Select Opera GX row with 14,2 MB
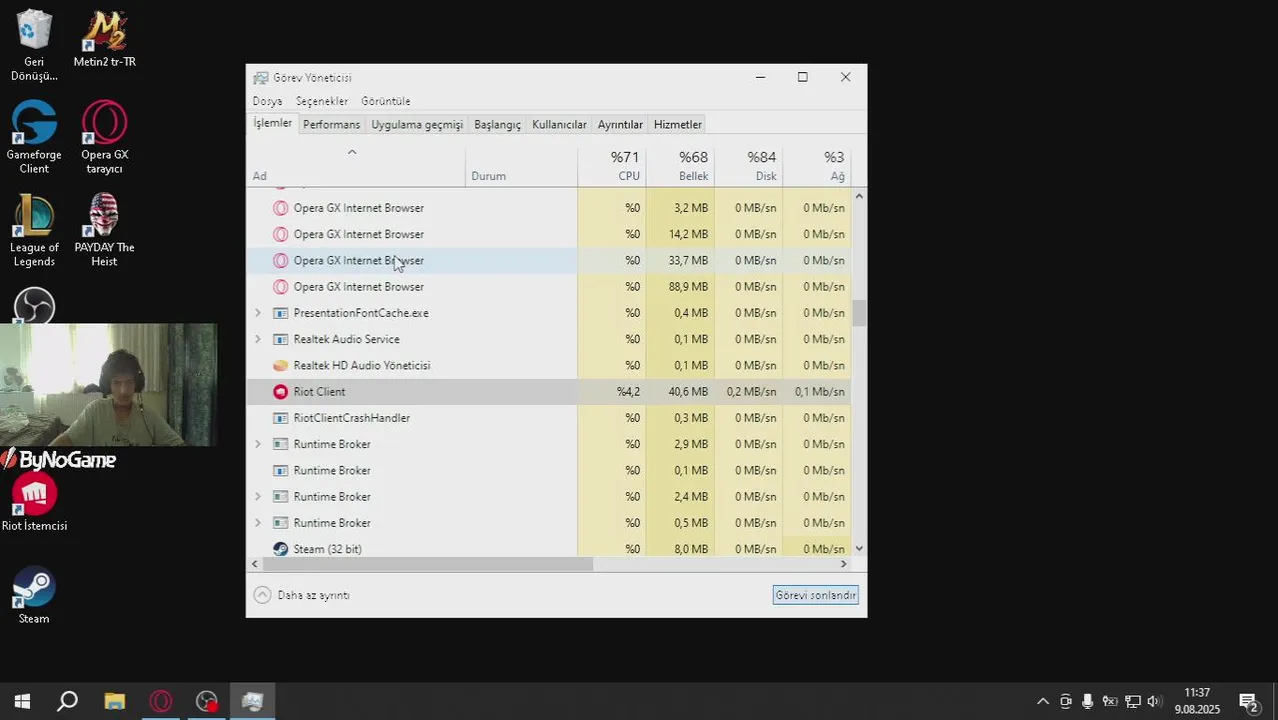This screenshot has width=1278, height=720. pyautogui.click(x=549, y=234)
